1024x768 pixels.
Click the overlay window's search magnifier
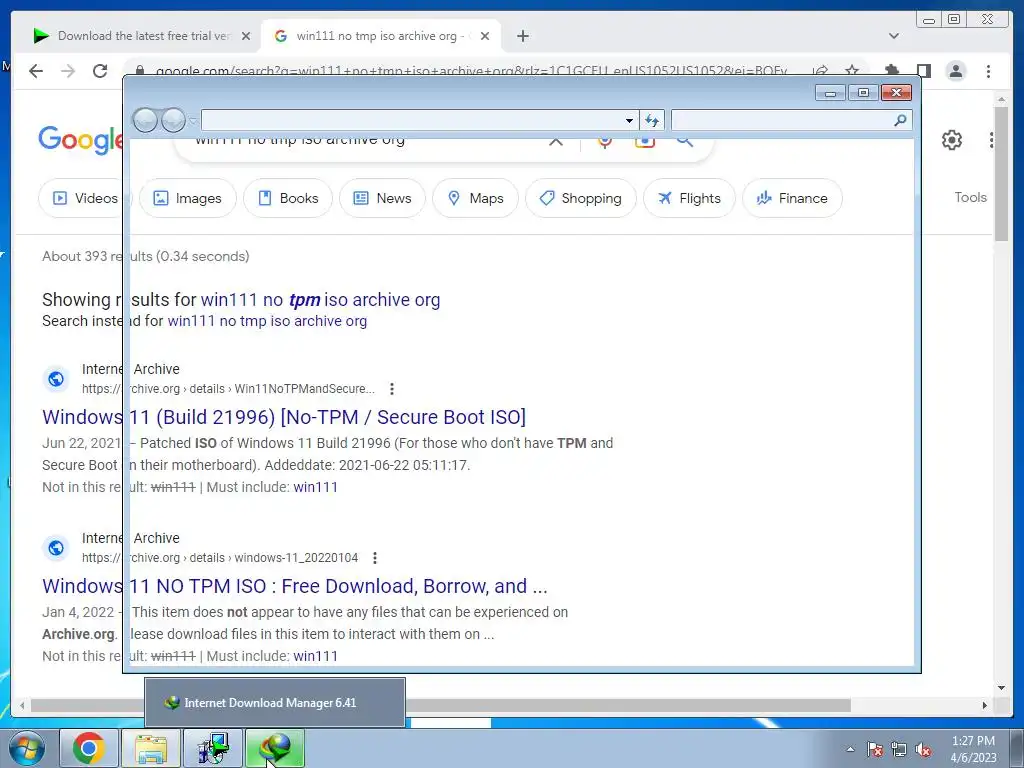point(900,120)
